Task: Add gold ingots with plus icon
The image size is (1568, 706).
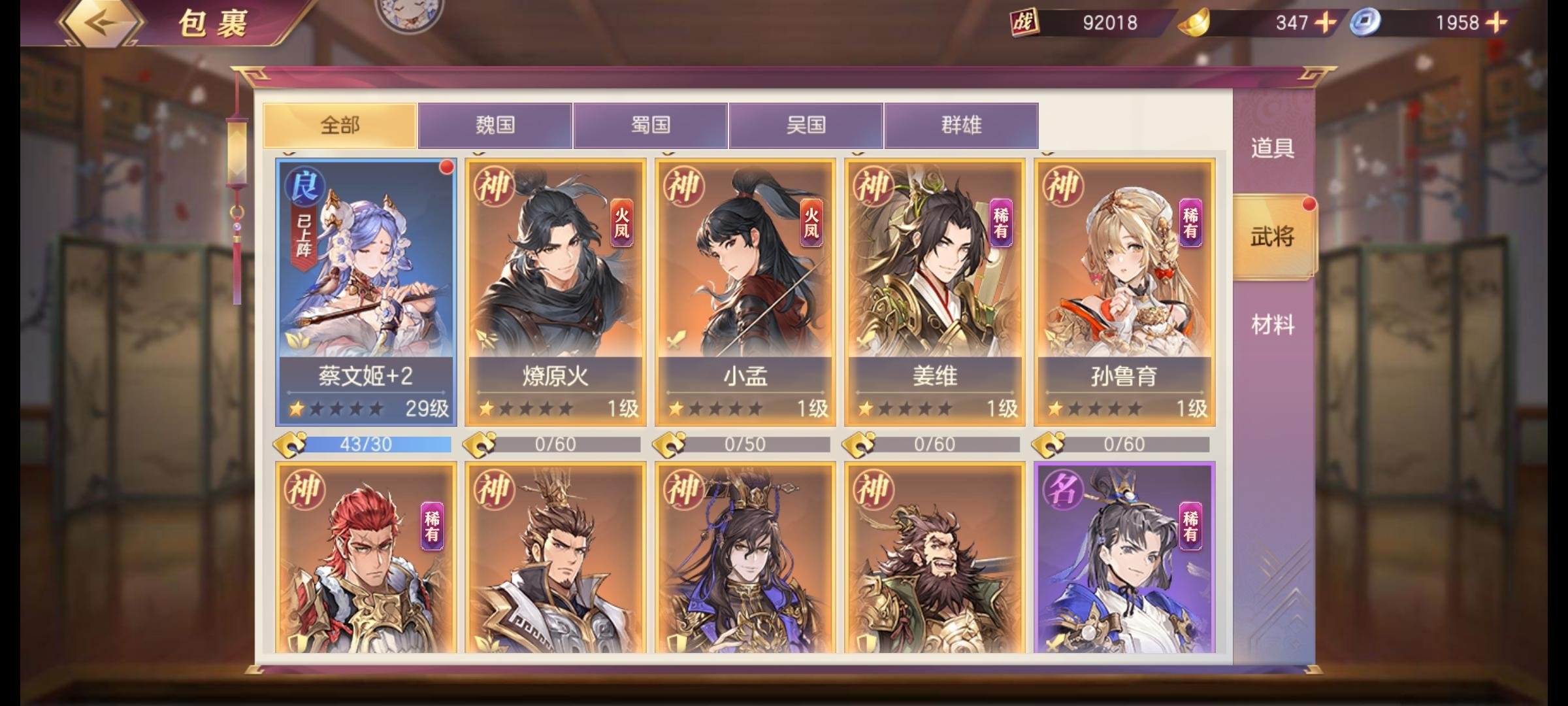Action: [1324, 22]
